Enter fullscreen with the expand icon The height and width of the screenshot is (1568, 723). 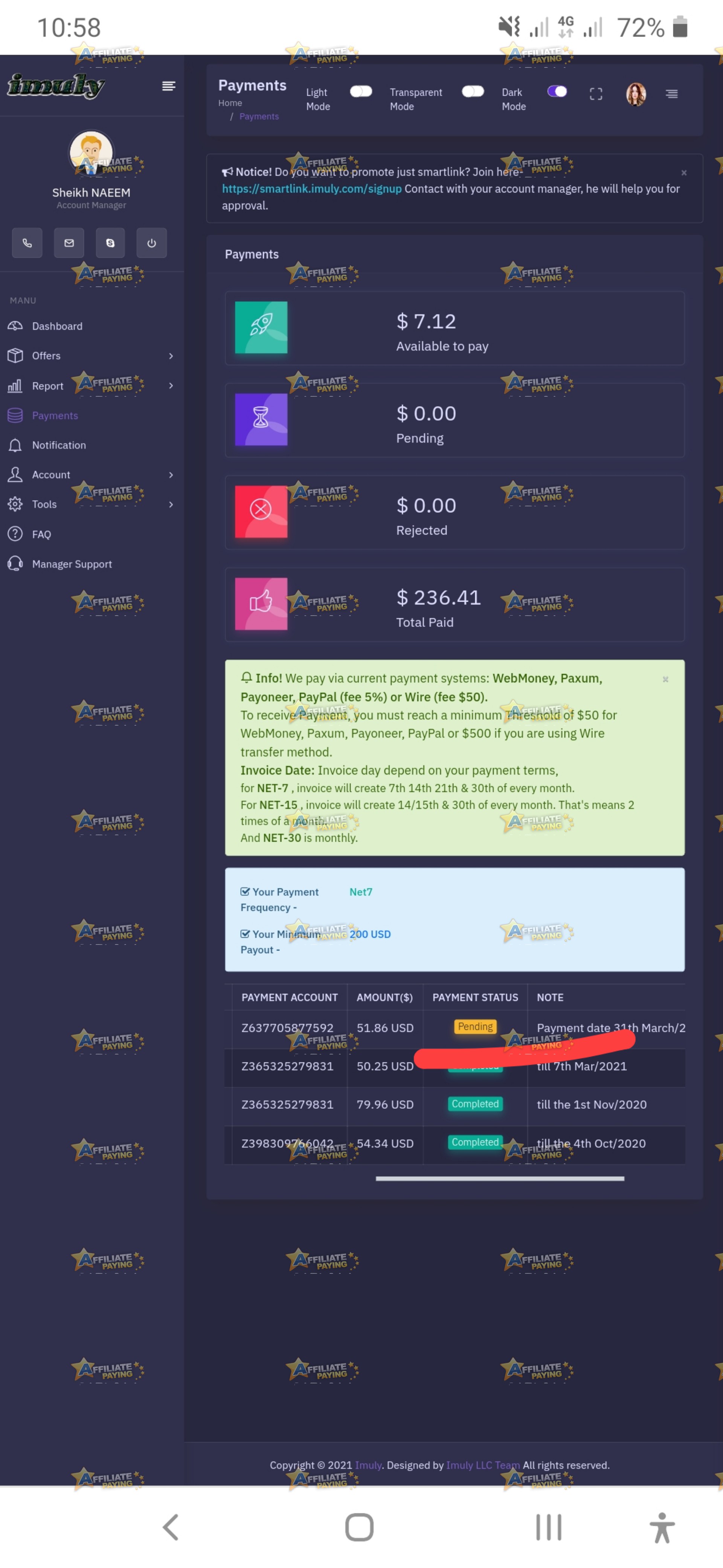pos(596,94)
